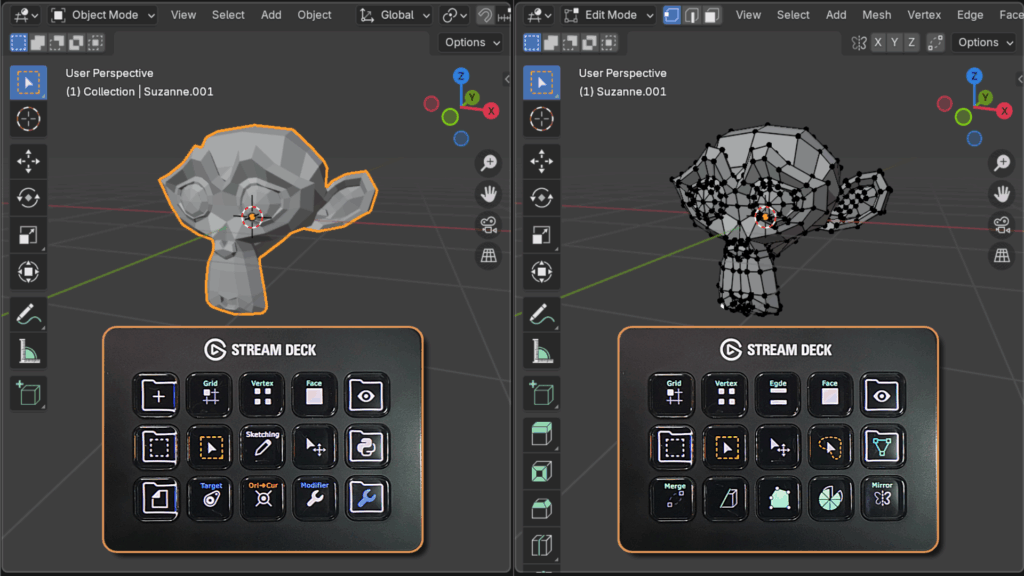Screen dimensions: 1024x576
Task: Click the camera view icon in the Object Mode viewport
Action: pos(489,225)
